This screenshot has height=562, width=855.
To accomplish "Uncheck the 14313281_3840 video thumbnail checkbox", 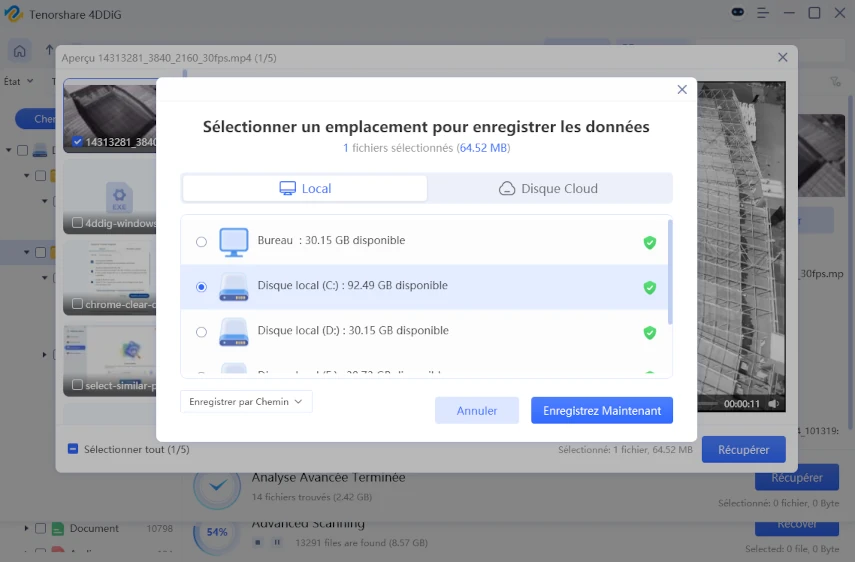I will 77,142.
